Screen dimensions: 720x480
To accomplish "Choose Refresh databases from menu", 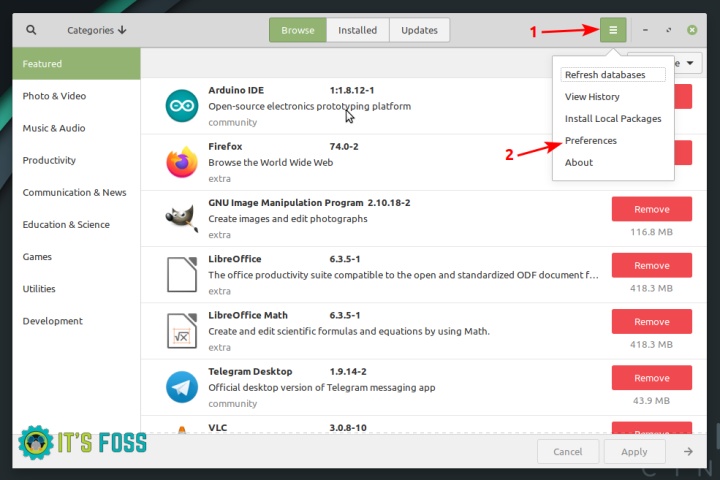I will 613,74.
